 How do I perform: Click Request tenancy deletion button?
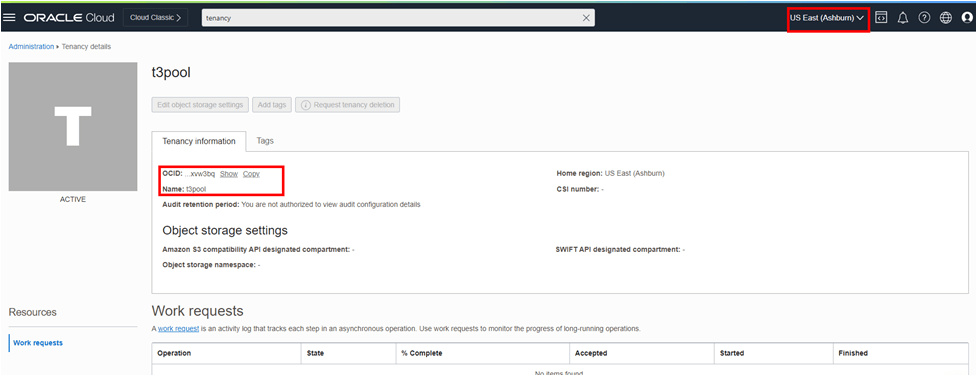click(348, 105)
